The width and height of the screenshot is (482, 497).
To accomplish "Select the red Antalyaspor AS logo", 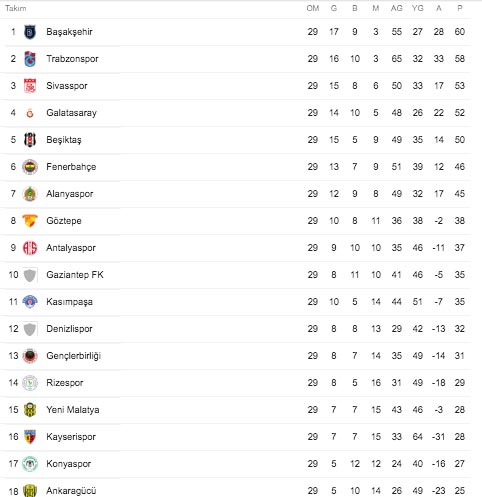I will point(30,248).
